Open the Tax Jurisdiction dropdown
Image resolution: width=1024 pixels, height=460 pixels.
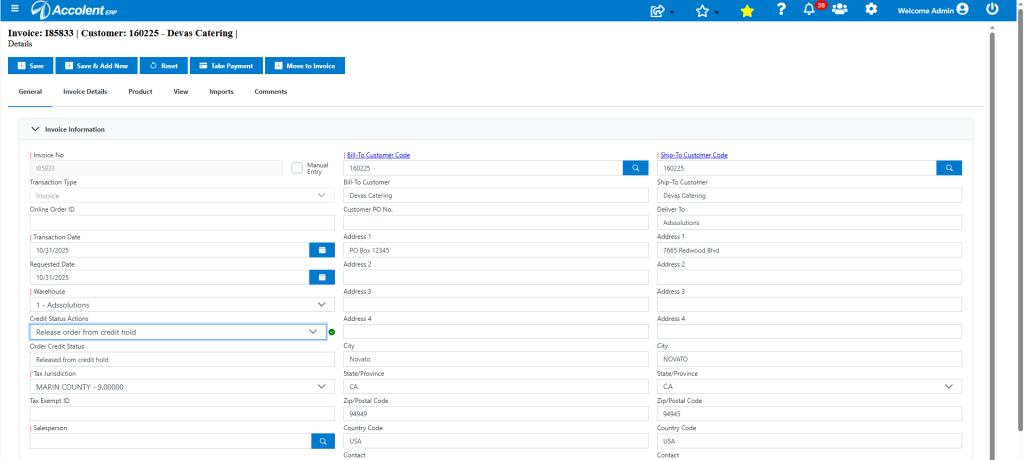coord(182,387)
